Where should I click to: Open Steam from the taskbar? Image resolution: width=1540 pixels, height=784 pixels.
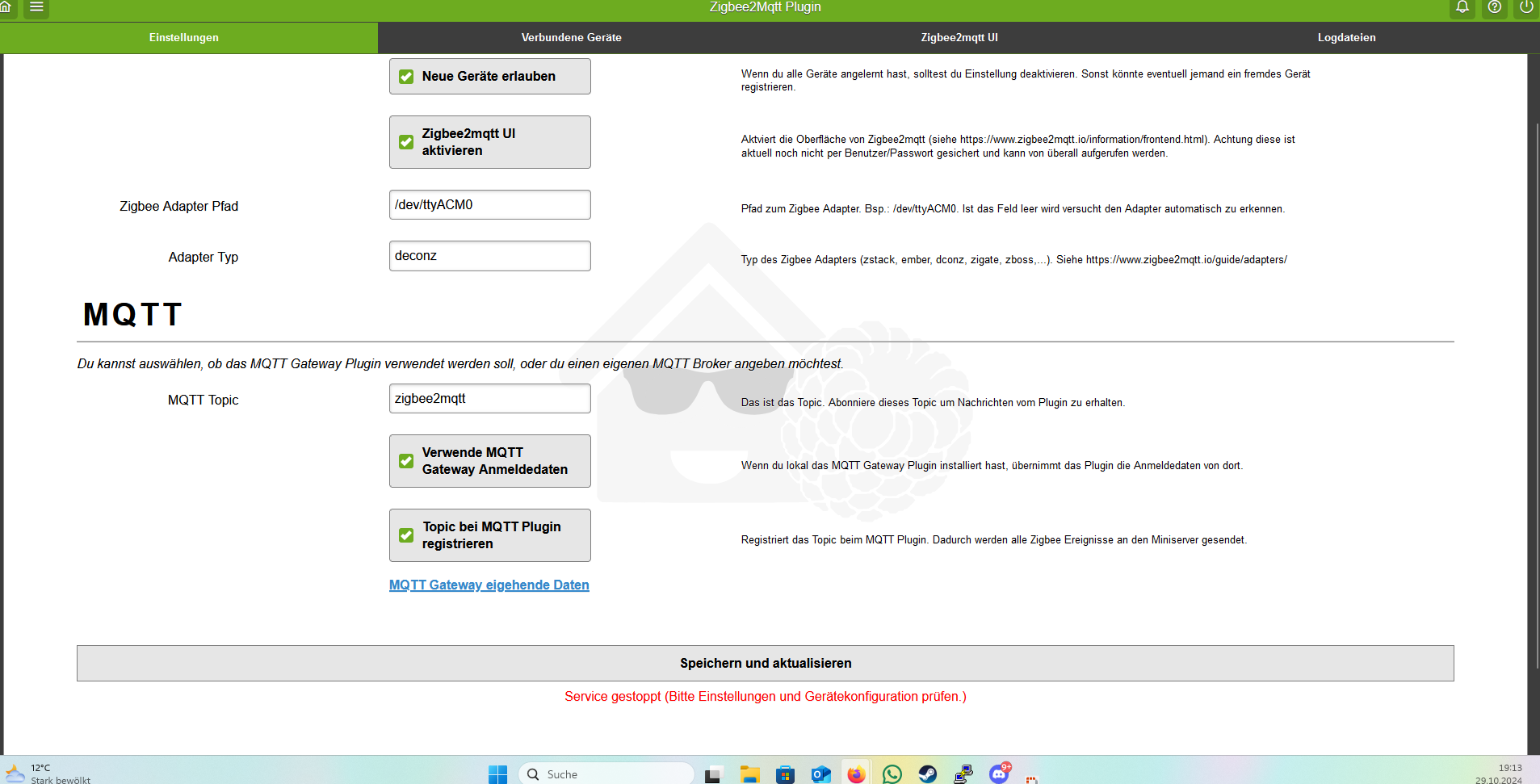pos(928,774)
